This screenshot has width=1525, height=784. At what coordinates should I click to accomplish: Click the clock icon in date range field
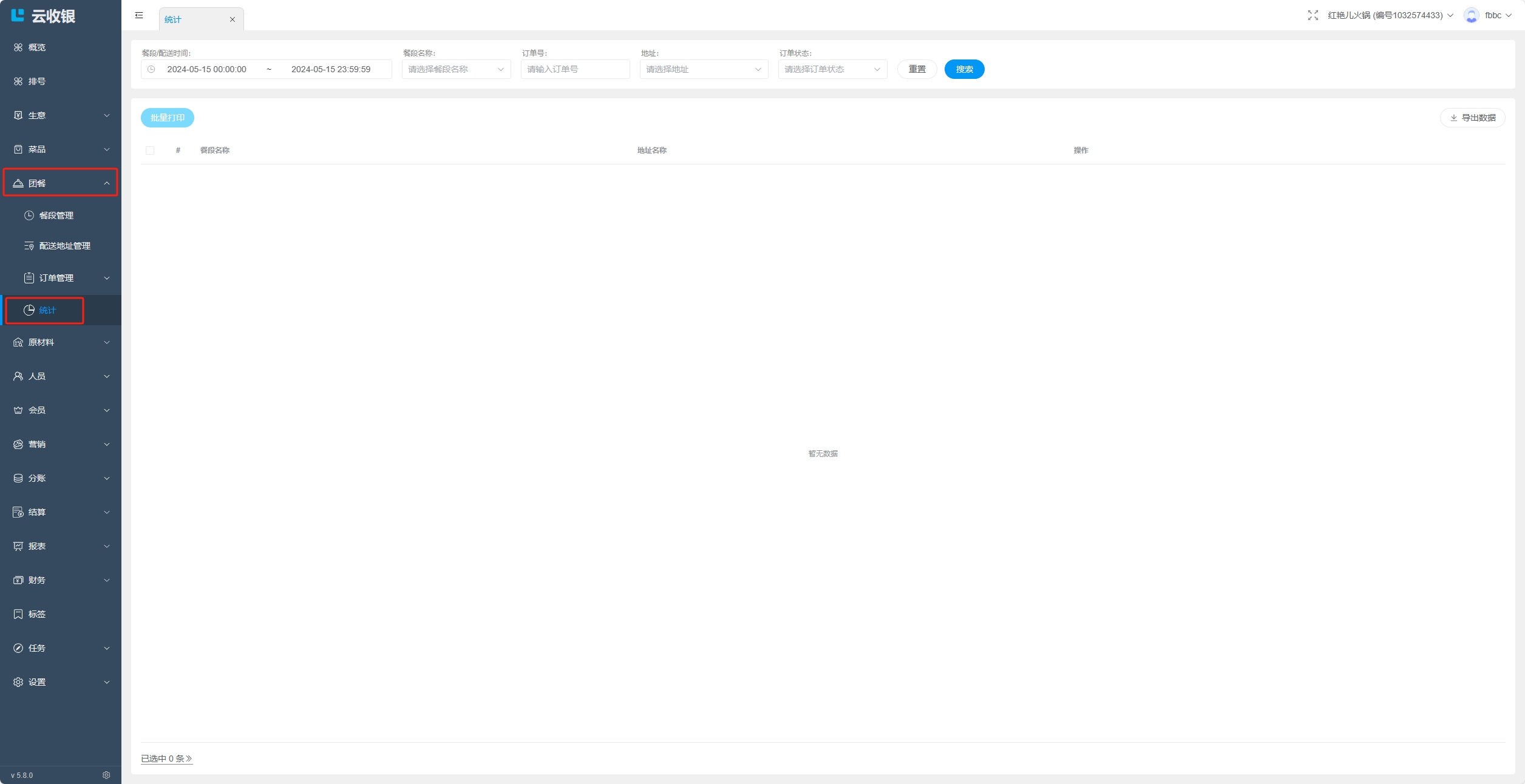point(151,69)
